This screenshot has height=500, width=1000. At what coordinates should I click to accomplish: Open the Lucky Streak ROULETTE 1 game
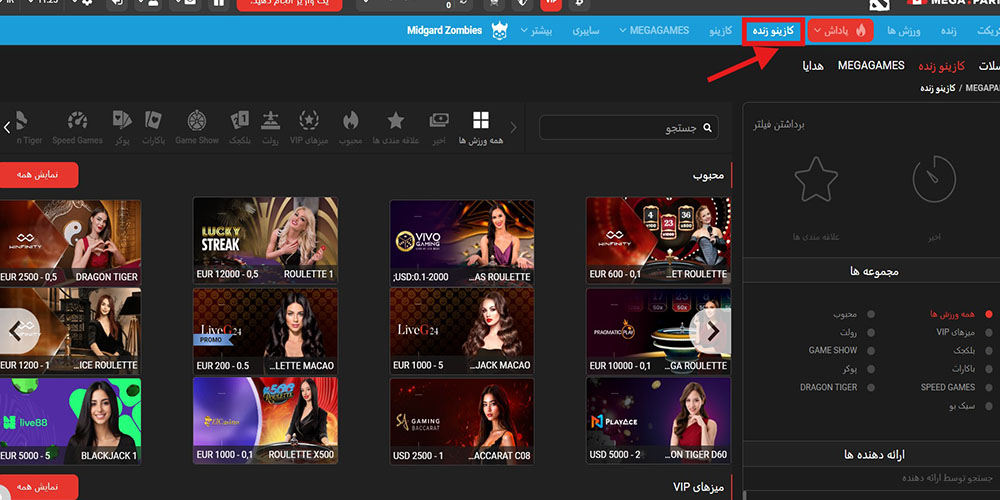265,240
